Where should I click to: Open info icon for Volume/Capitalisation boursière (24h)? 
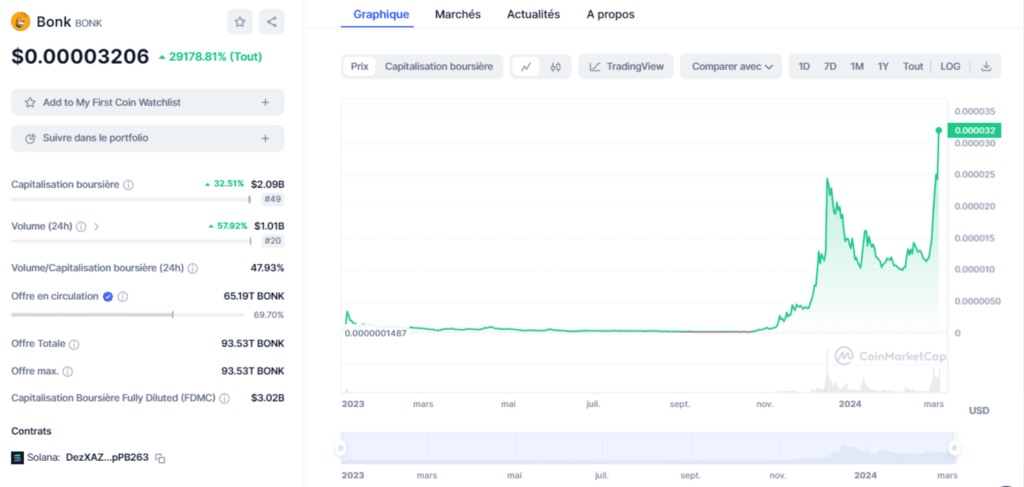[x=193, y=268]
